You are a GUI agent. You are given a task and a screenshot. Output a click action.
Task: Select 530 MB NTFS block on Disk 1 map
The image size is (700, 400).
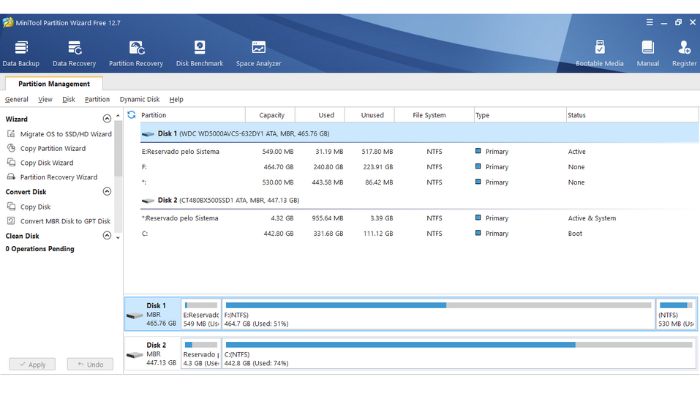pyautogui.click(x=676, y=314)
